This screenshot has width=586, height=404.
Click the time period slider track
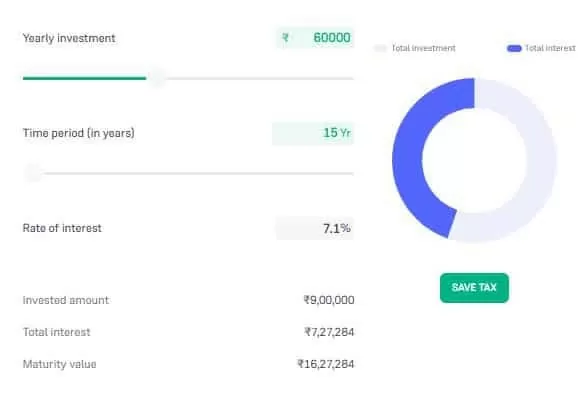[x=198, y=173]
